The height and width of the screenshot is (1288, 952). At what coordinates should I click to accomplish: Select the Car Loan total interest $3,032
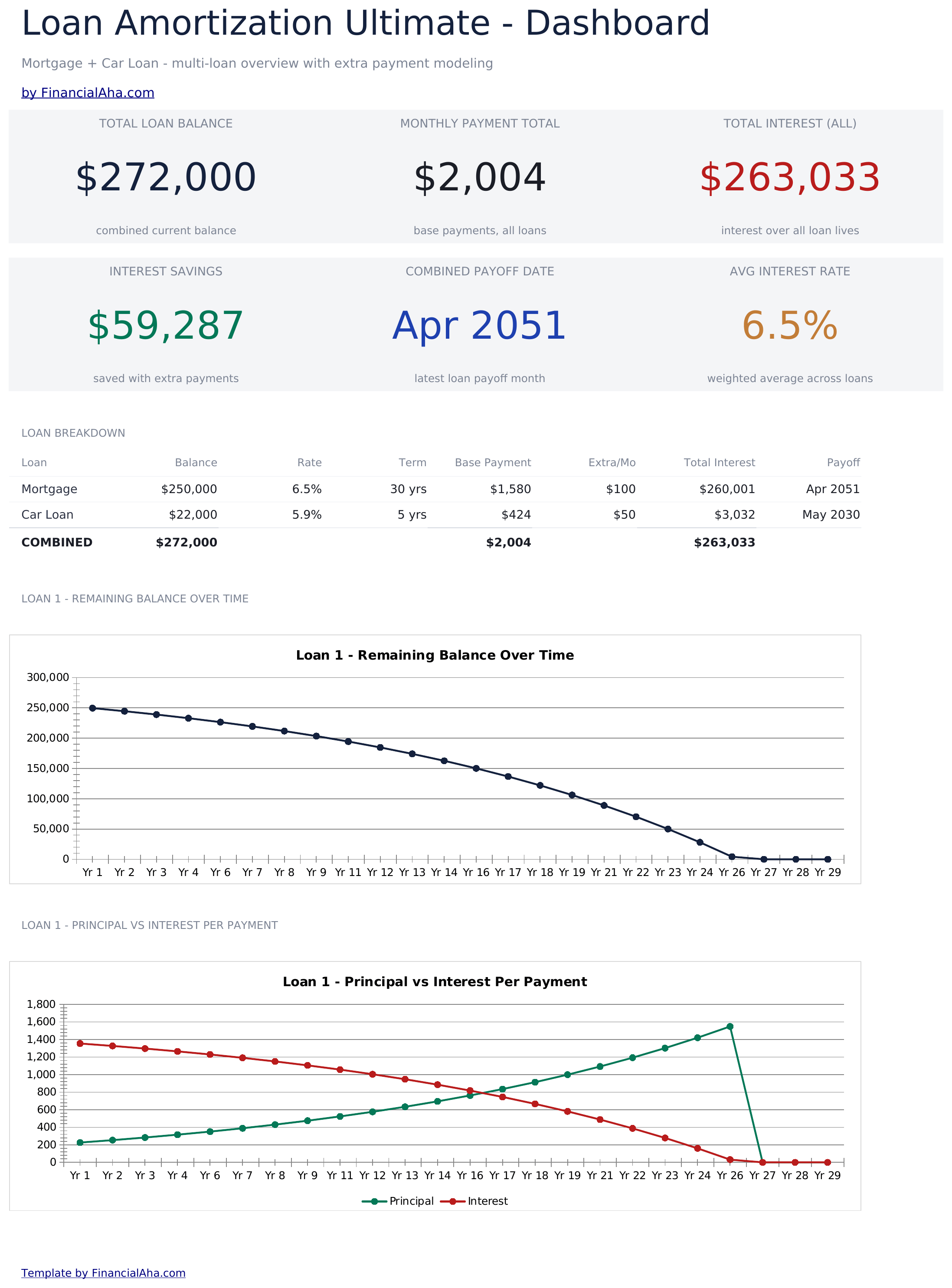point(735,515)
